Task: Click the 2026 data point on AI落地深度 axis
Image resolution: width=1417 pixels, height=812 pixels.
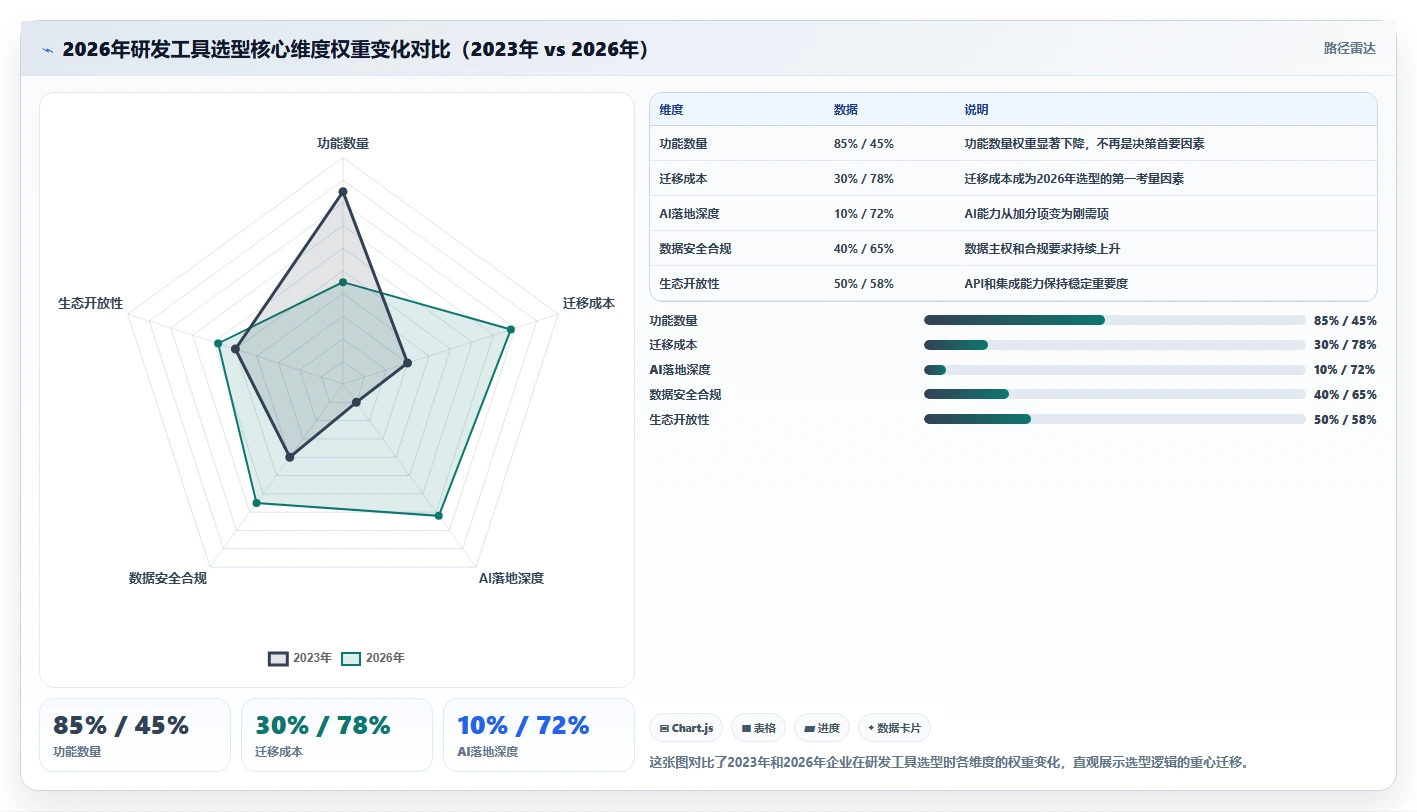Action: coord(438,516)
